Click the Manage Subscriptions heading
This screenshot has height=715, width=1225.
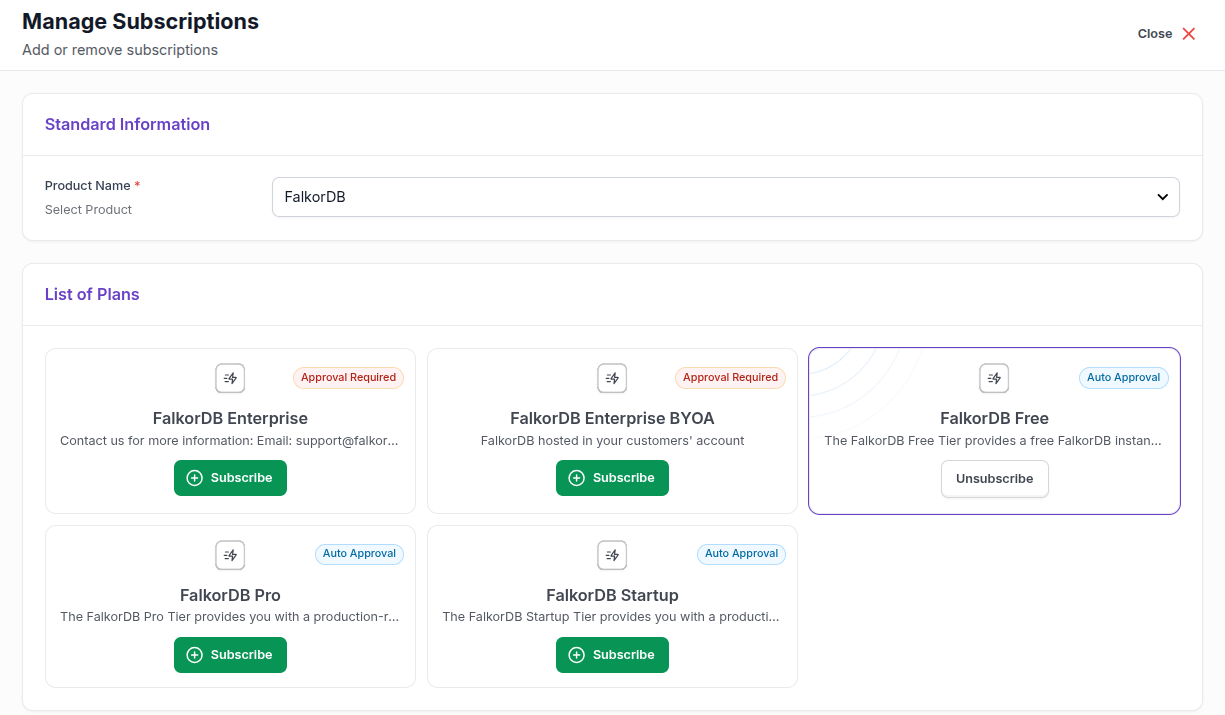(x=140, y=21)
